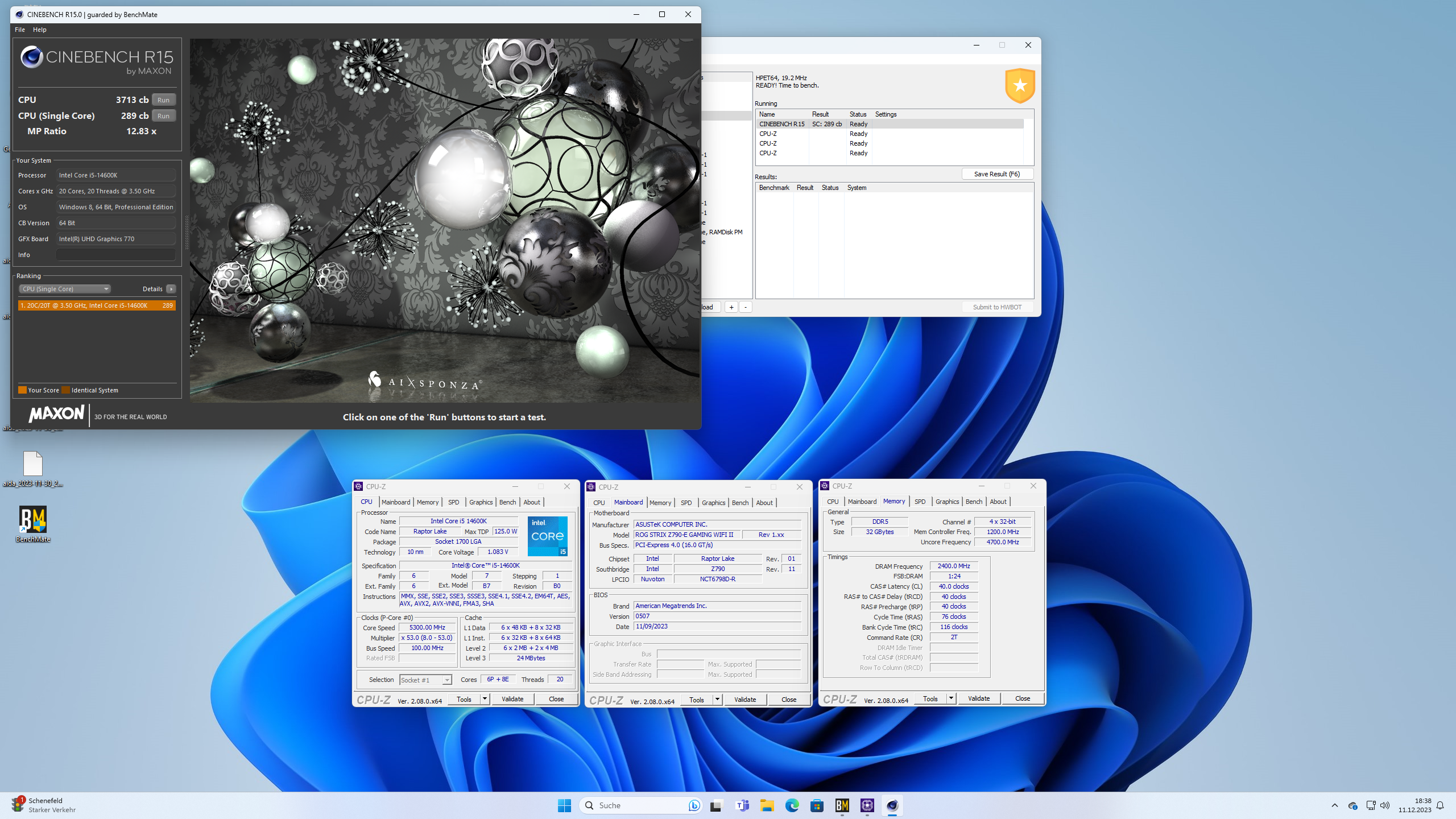Open Microsoft Teams from the taskbar
Viewport: 1456px width, 819px height.
point(742,805)
